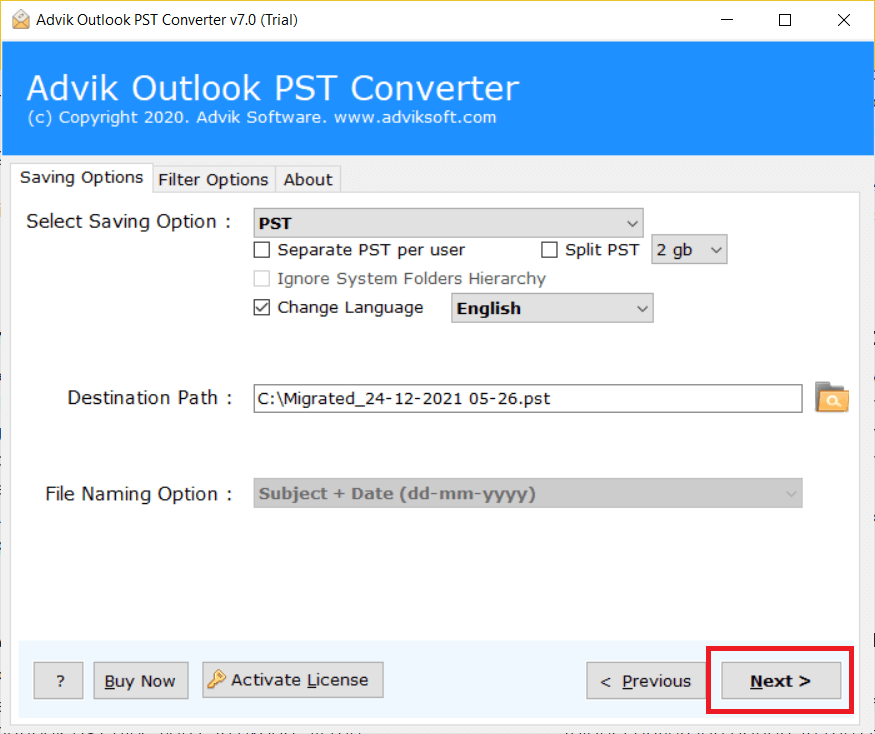The image size is (875, 734).
Task: Click the question mark help button
Action: click(60, 681)
